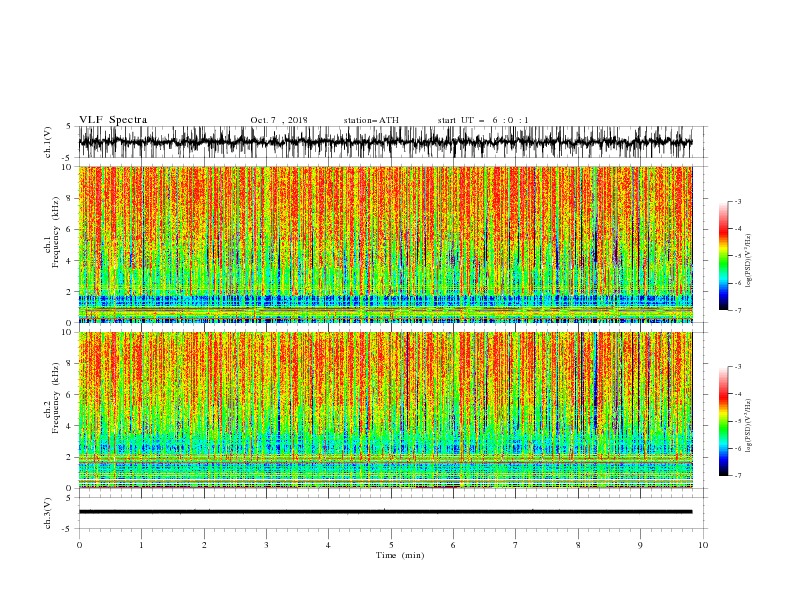Select the "start UT = 6:0:1" text
Image resolution: width=792 pixels, height=612 pixels.
coord(483,120)
